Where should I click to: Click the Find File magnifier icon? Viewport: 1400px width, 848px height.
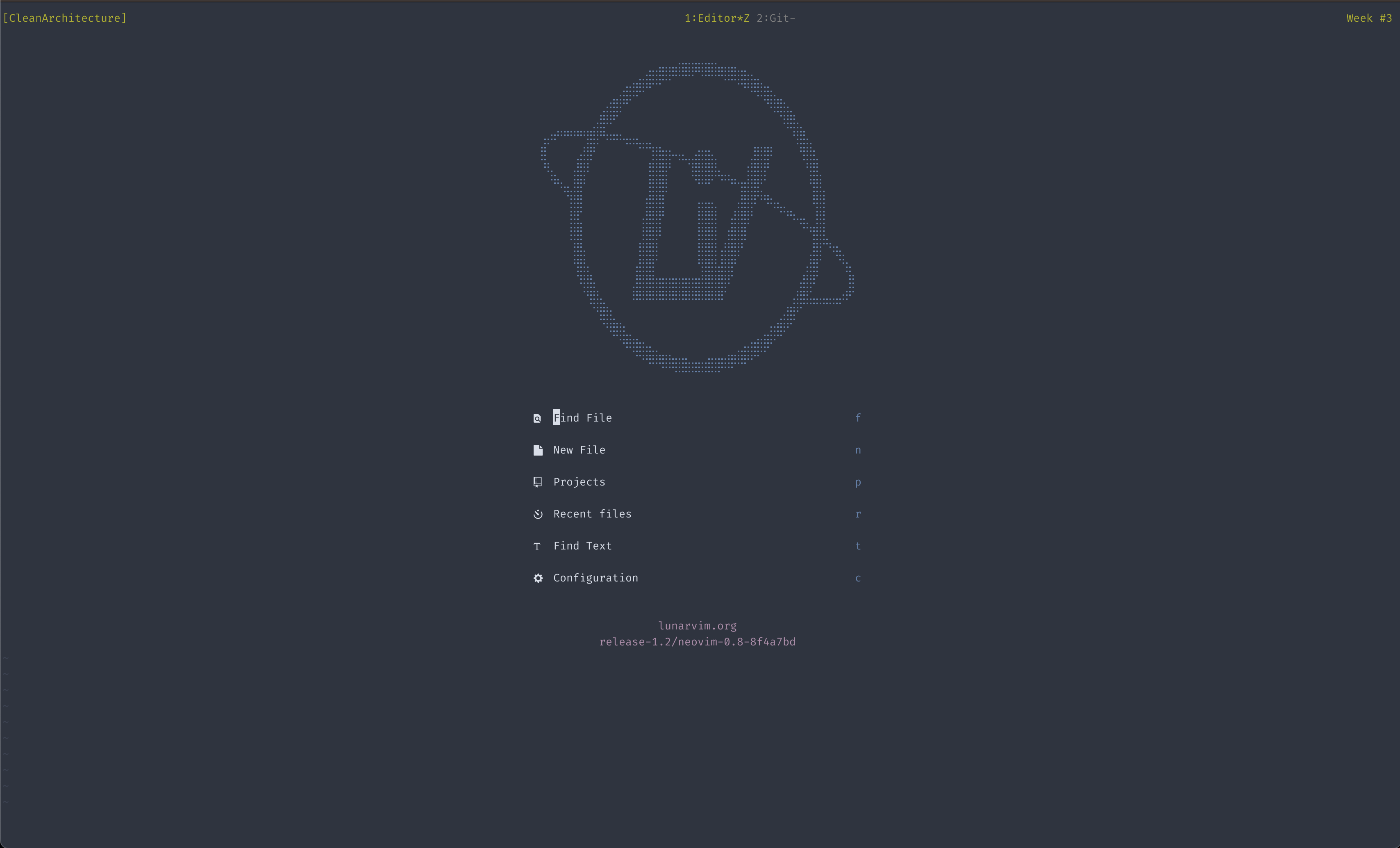click(x=537, y=418)
